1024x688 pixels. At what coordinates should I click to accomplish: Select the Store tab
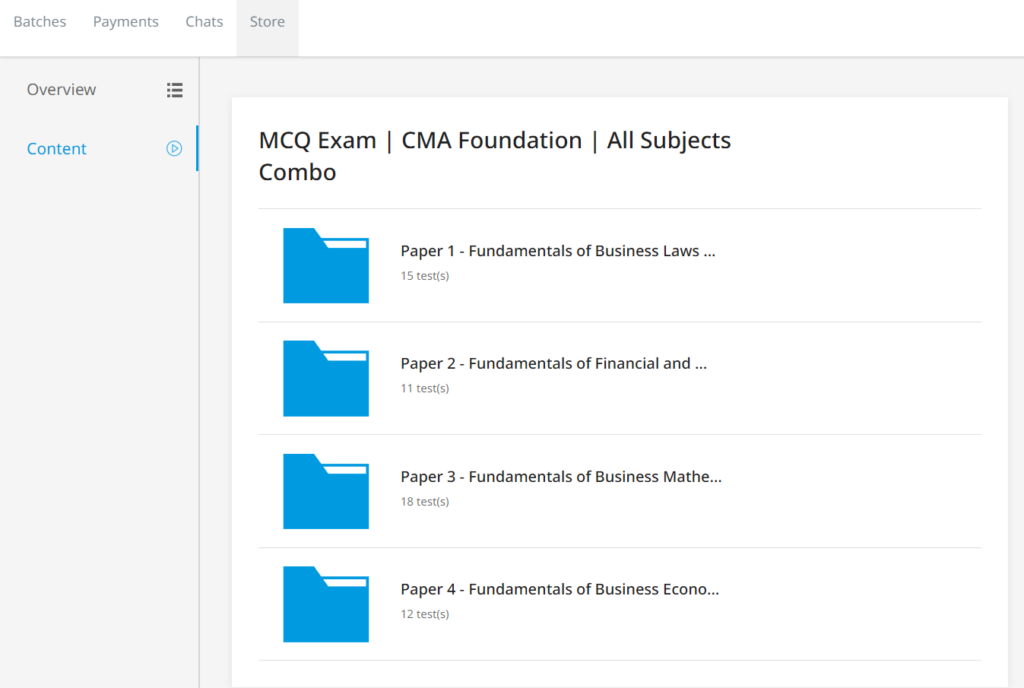click(266, 21)
